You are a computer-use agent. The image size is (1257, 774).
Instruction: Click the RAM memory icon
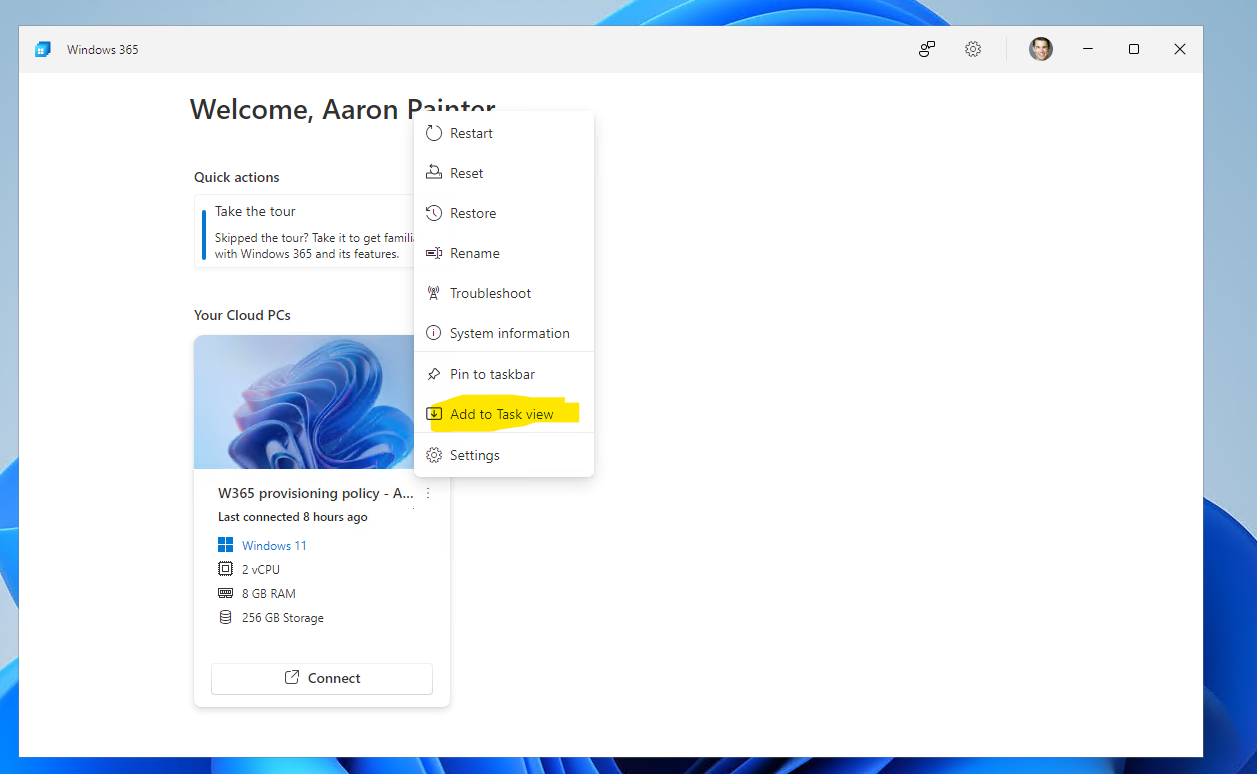coord(225,593)
